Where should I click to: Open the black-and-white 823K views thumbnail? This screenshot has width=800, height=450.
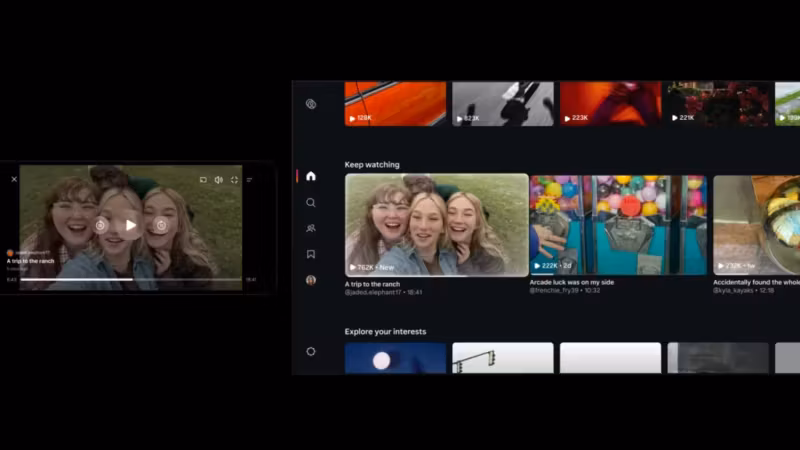503,103
